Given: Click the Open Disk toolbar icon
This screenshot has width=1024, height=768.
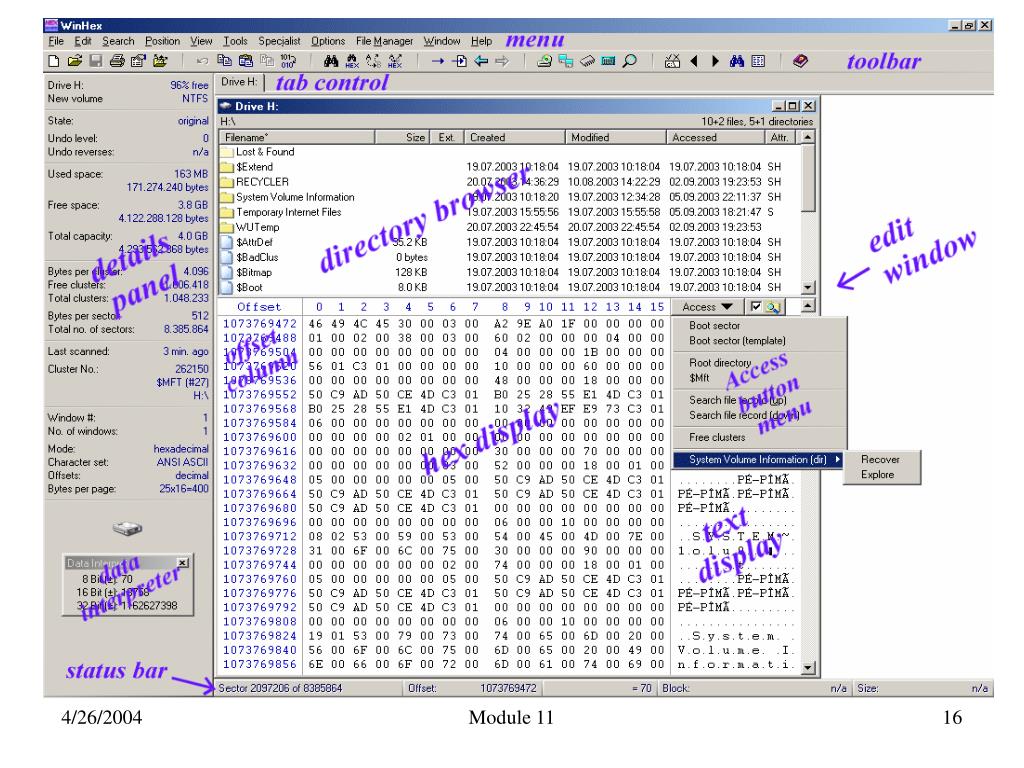Looking at the screenshot, I should pos(544,61).
